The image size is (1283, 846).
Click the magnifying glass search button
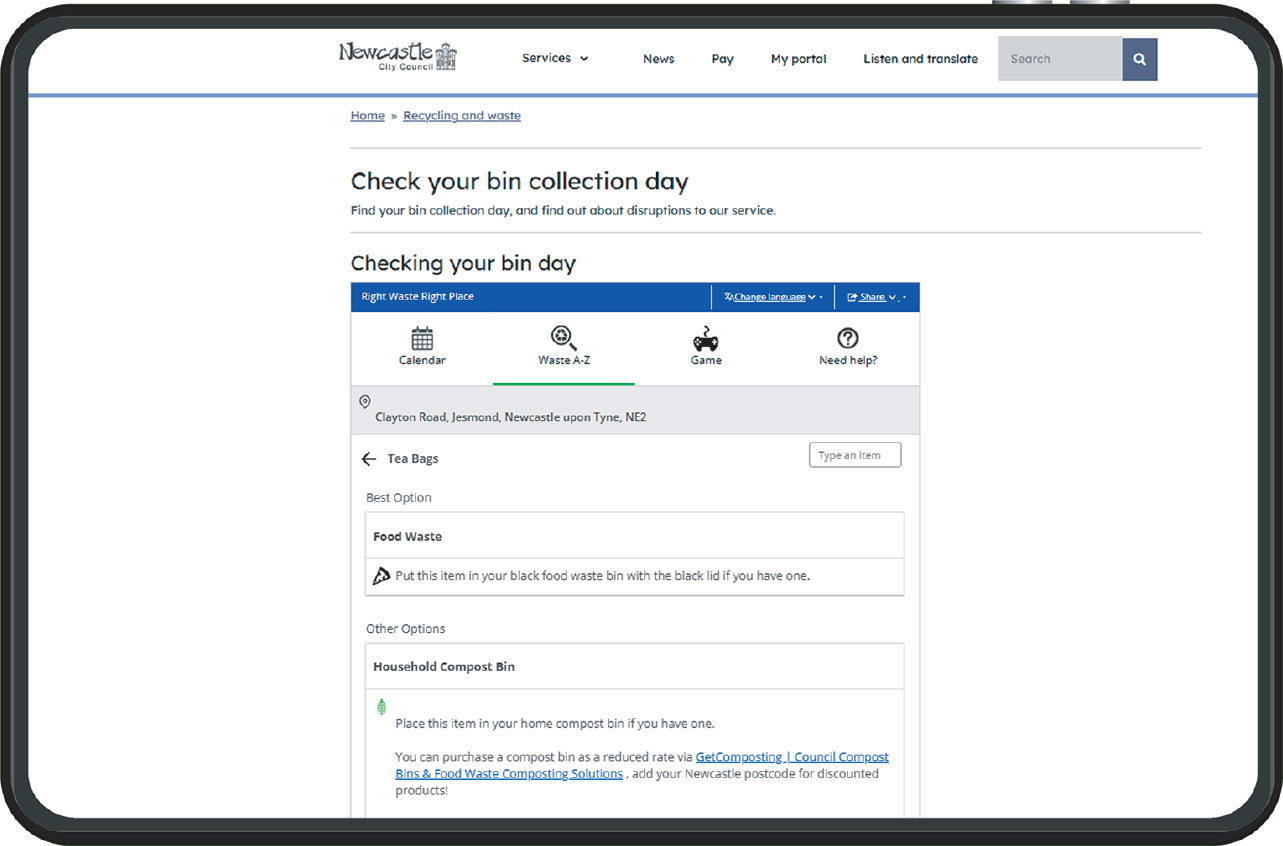(x=1139, y=59)
